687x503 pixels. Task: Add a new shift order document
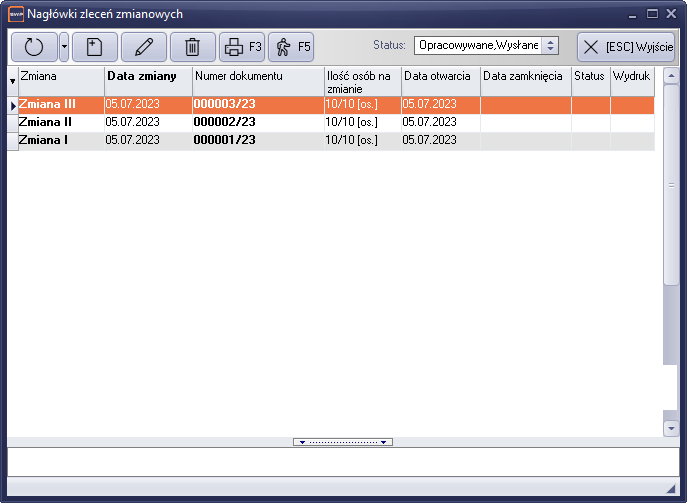pos(95,47)
